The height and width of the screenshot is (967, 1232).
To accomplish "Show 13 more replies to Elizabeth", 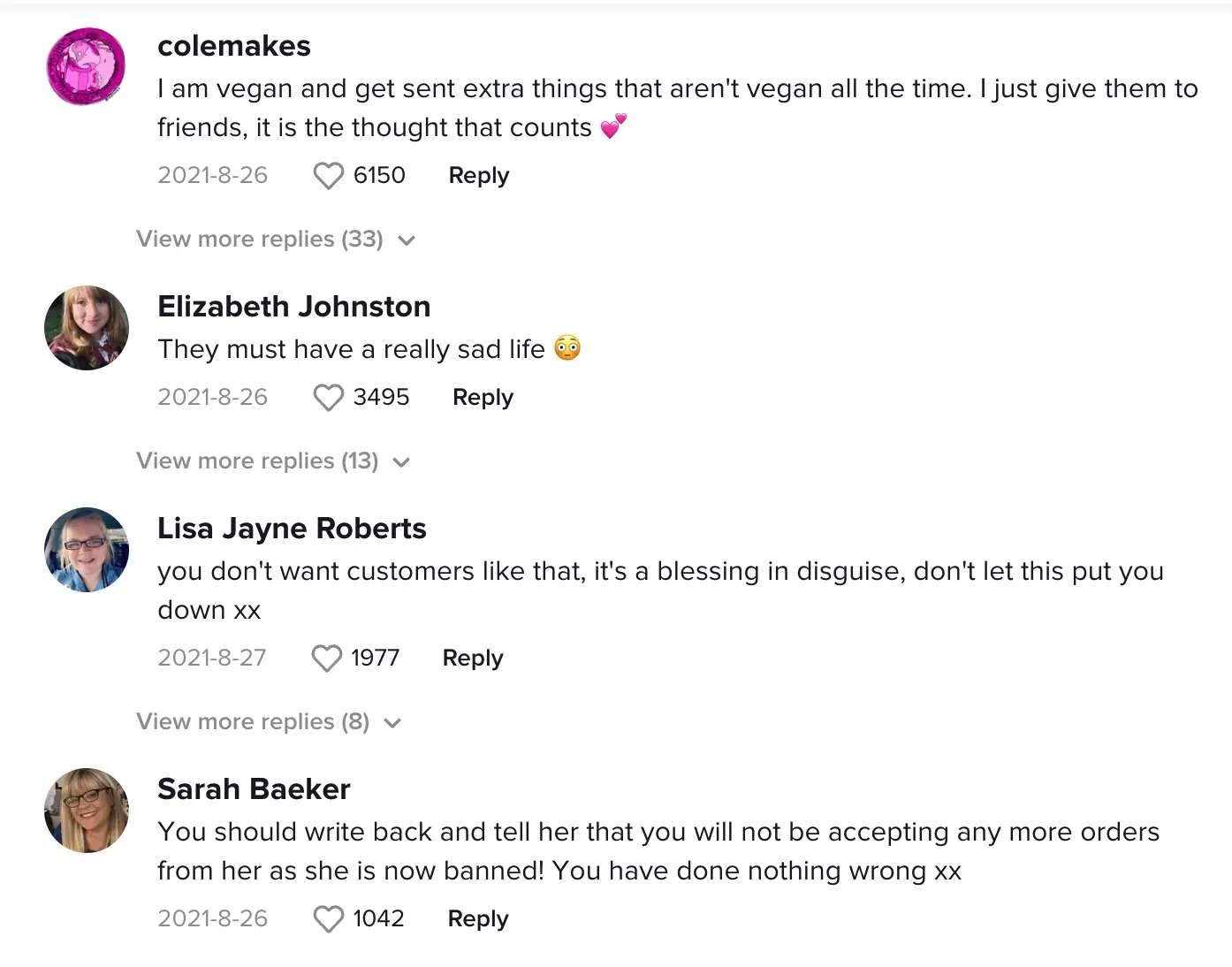I will 272,461.
